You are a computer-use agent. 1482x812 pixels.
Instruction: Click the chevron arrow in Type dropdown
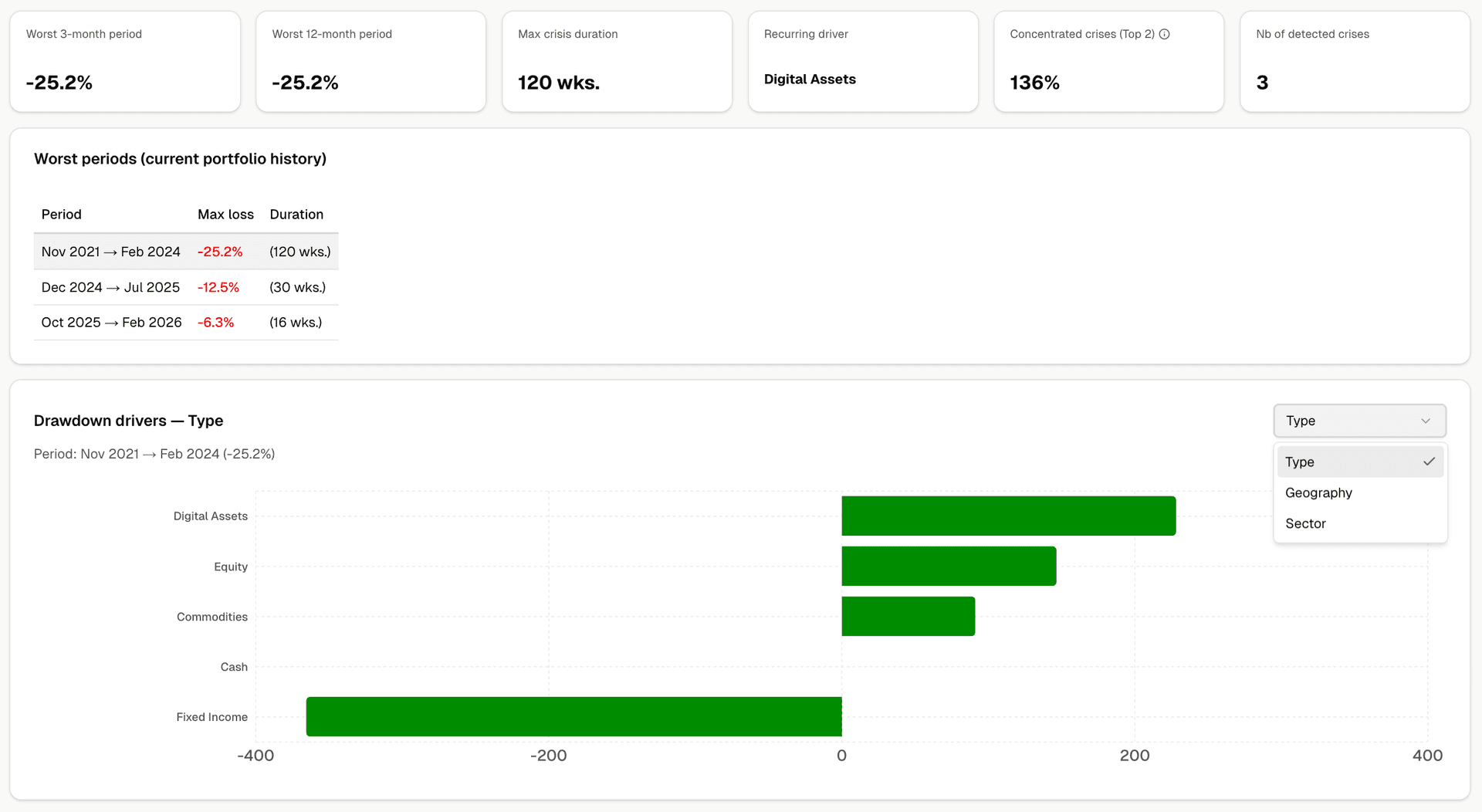pyautogui.click(x=1426, y=421)
